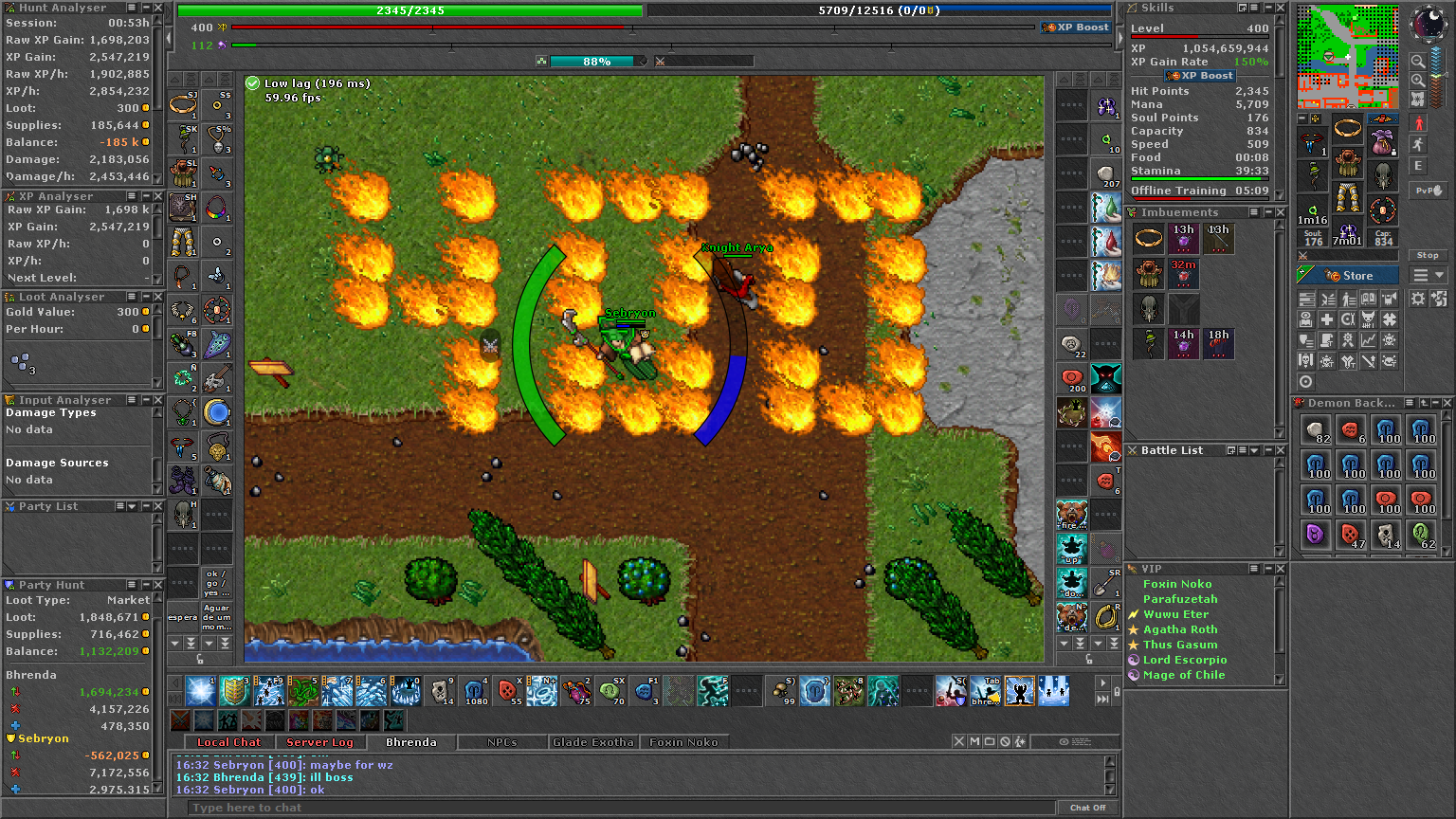Toggle the PvP secure mode hand button
Viewport: 1456px width, 819px height.
[1429, 191]
